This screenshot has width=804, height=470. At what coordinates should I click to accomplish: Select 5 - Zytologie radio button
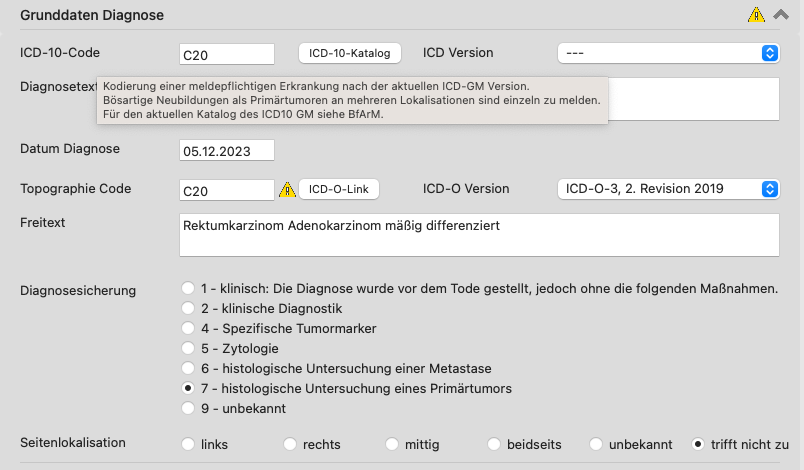point(188,348)
